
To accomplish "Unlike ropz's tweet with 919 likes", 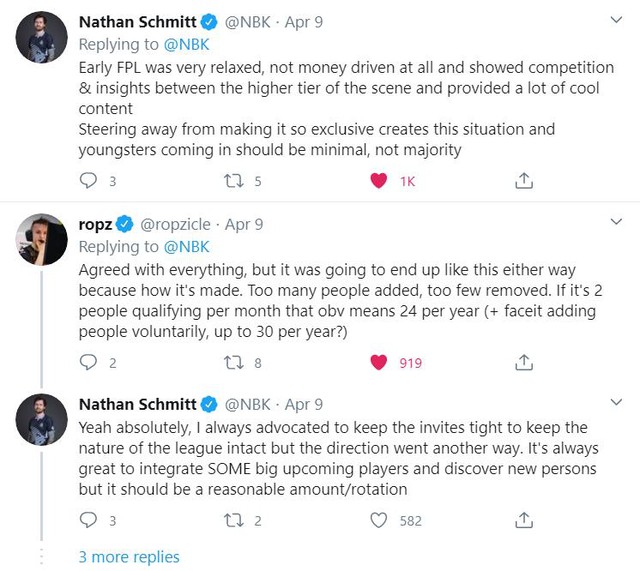I will coord(379,363).
